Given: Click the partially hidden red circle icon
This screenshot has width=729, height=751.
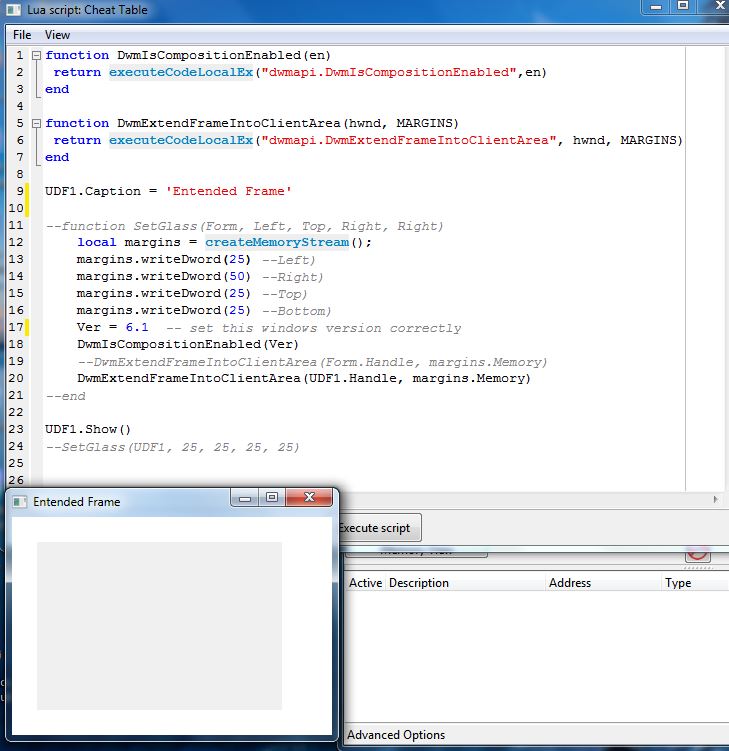Looking at the screenshot, I should tap(698, 555).
